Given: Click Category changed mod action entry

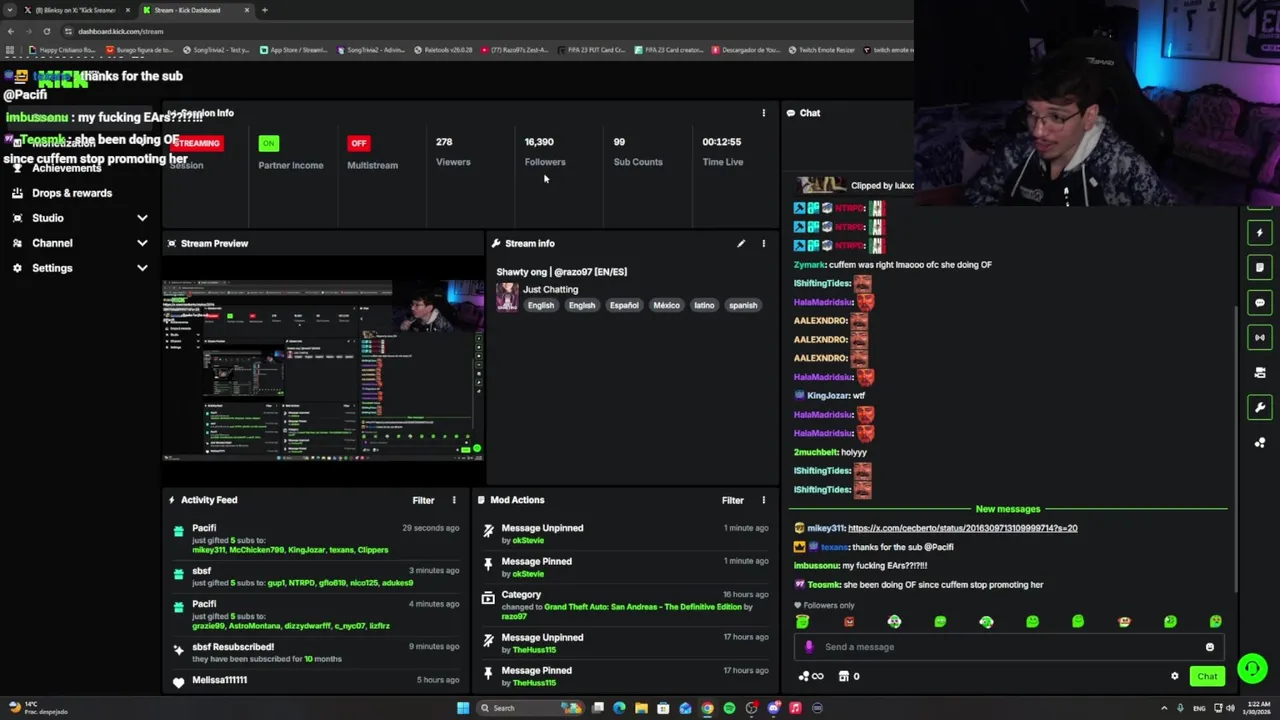Looking at the screenshot, I should [625, 605].
